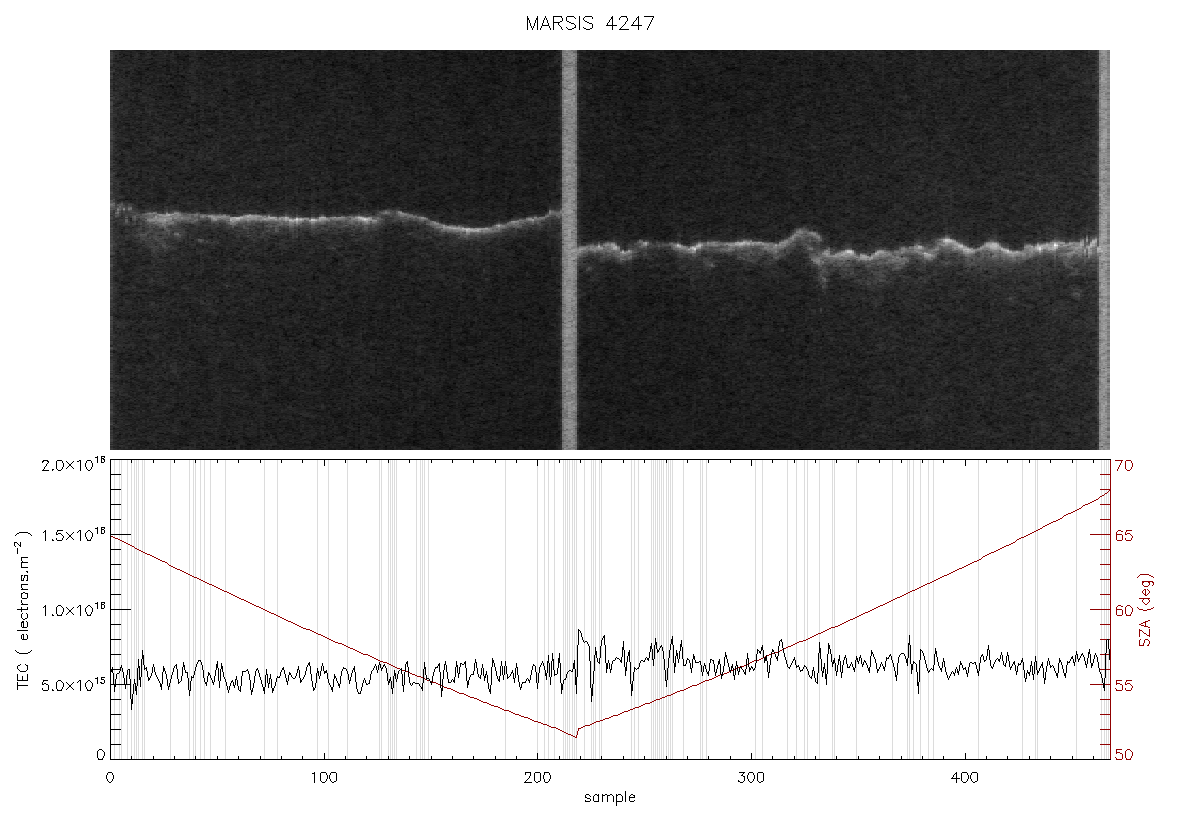Image resolution: width=1180 pixels, height=830 pixels.
Task: Click the red SZA tick label "65"
Action: (1124, 536)
